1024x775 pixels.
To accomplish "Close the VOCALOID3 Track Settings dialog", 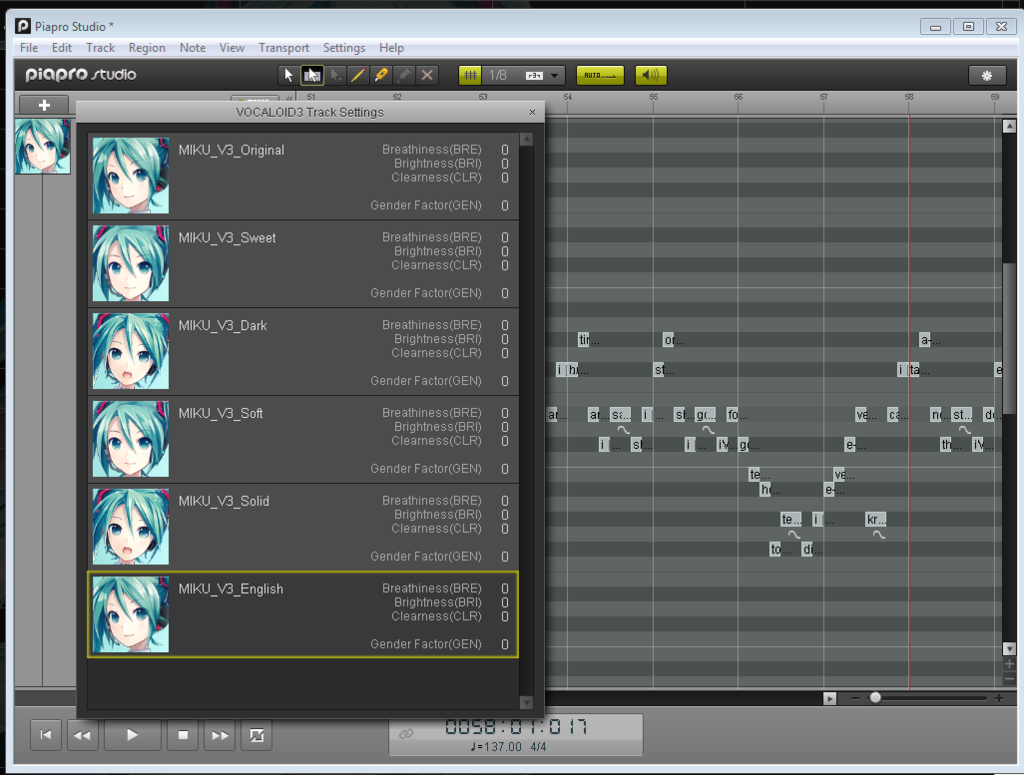I will [x=532, y=112].
